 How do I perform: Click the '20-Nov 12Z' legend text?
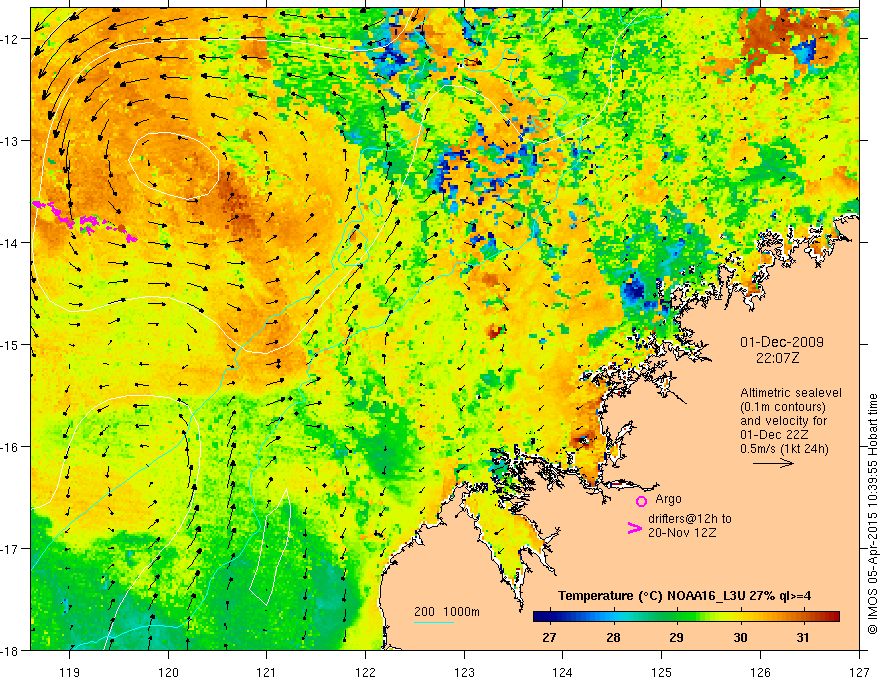[682, 533]
